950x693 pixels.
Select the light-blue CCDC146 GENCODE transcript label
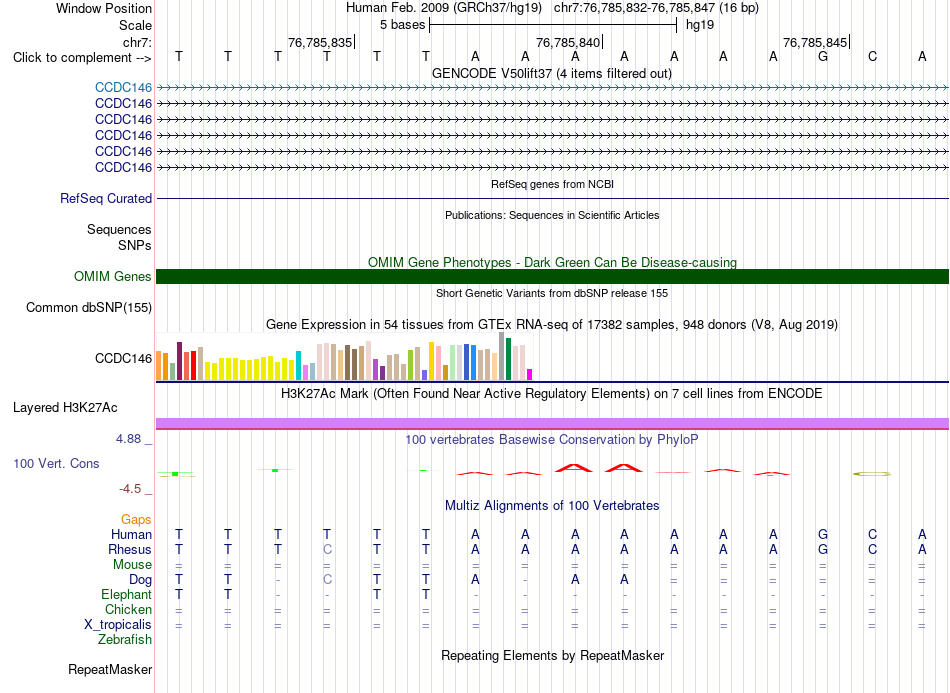[x=123, y=87]
